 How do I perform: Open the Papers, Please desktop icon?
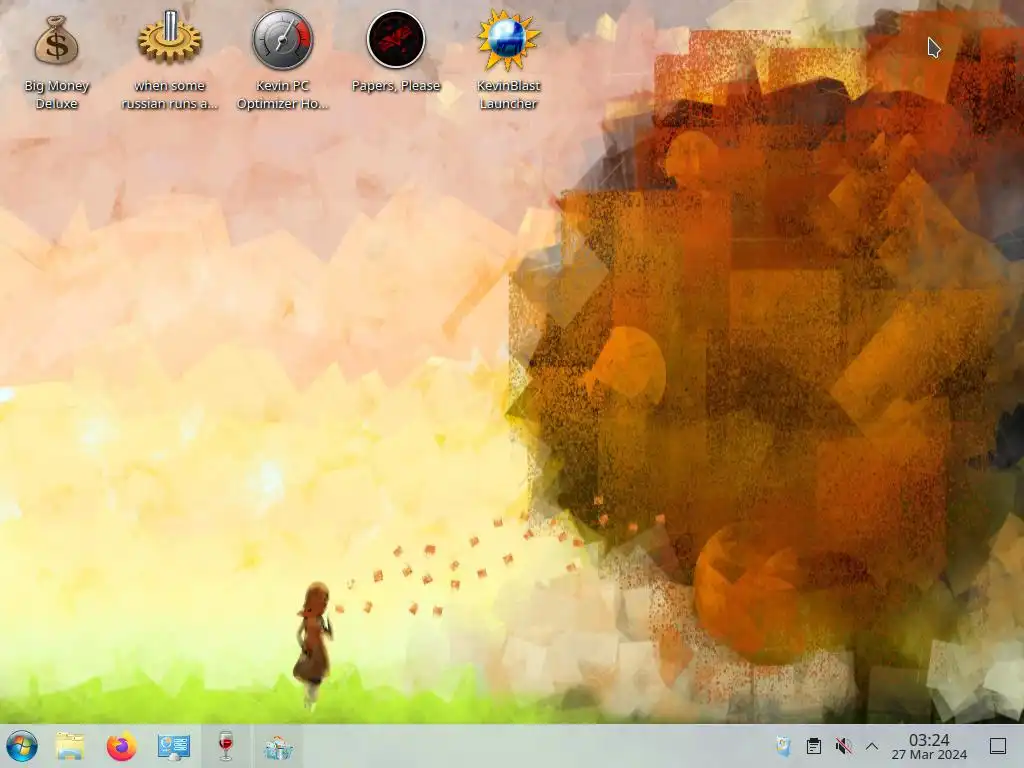click(396, 39)
